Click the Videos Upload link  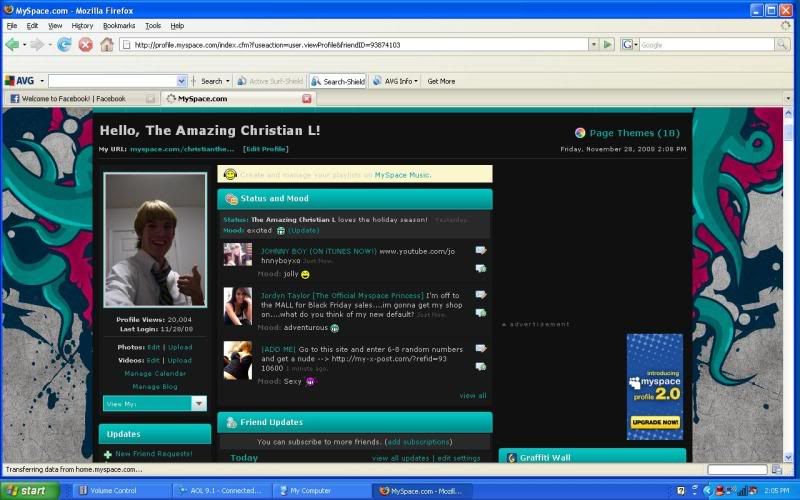click(x=180, y=360)
